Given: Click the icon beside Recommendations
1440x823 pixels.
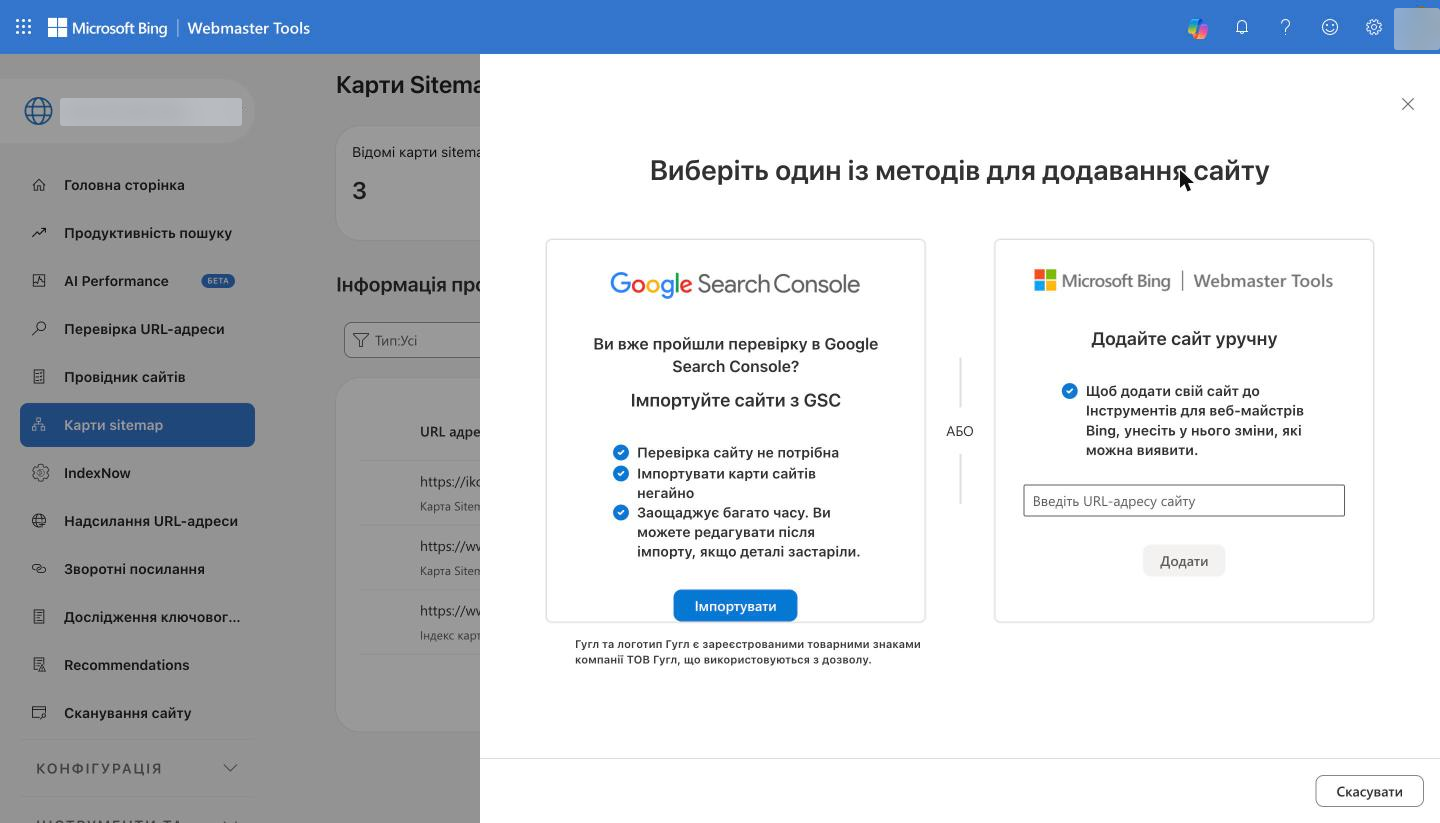Looking at the screenshot, I should pyautogui.click(x=39, y=664).
